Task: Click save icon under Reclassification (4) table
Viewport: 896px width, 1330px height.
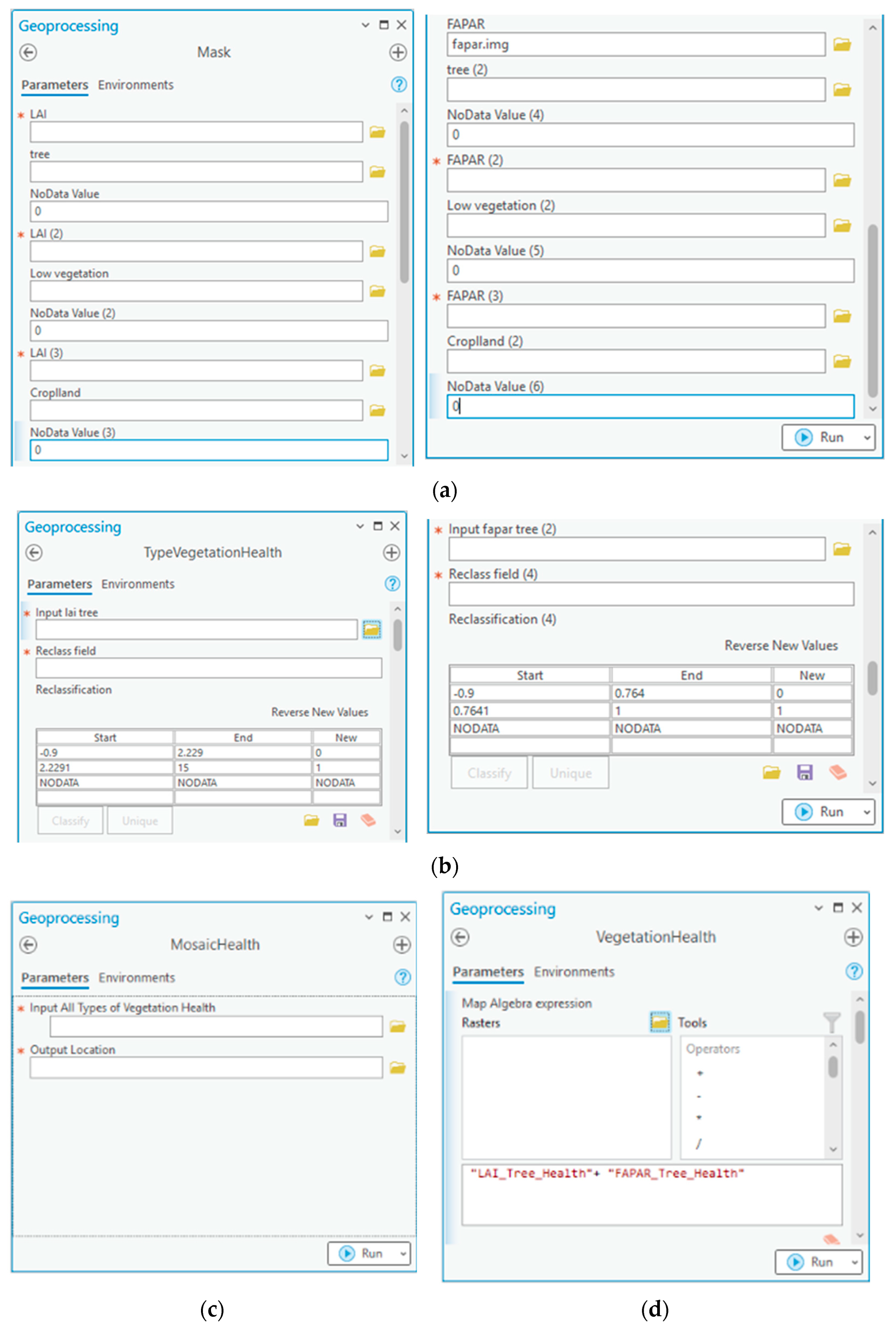Action: click(x=804, y=773)
